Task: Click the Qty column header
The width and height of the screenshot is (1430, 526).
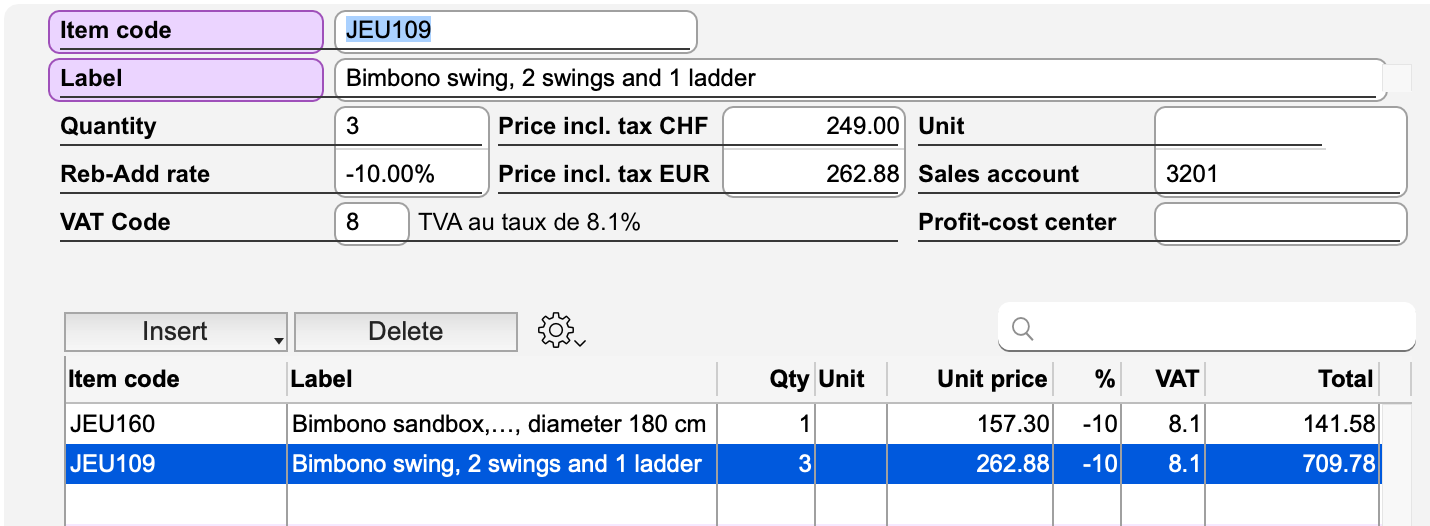Action: (x=786, y=380)
